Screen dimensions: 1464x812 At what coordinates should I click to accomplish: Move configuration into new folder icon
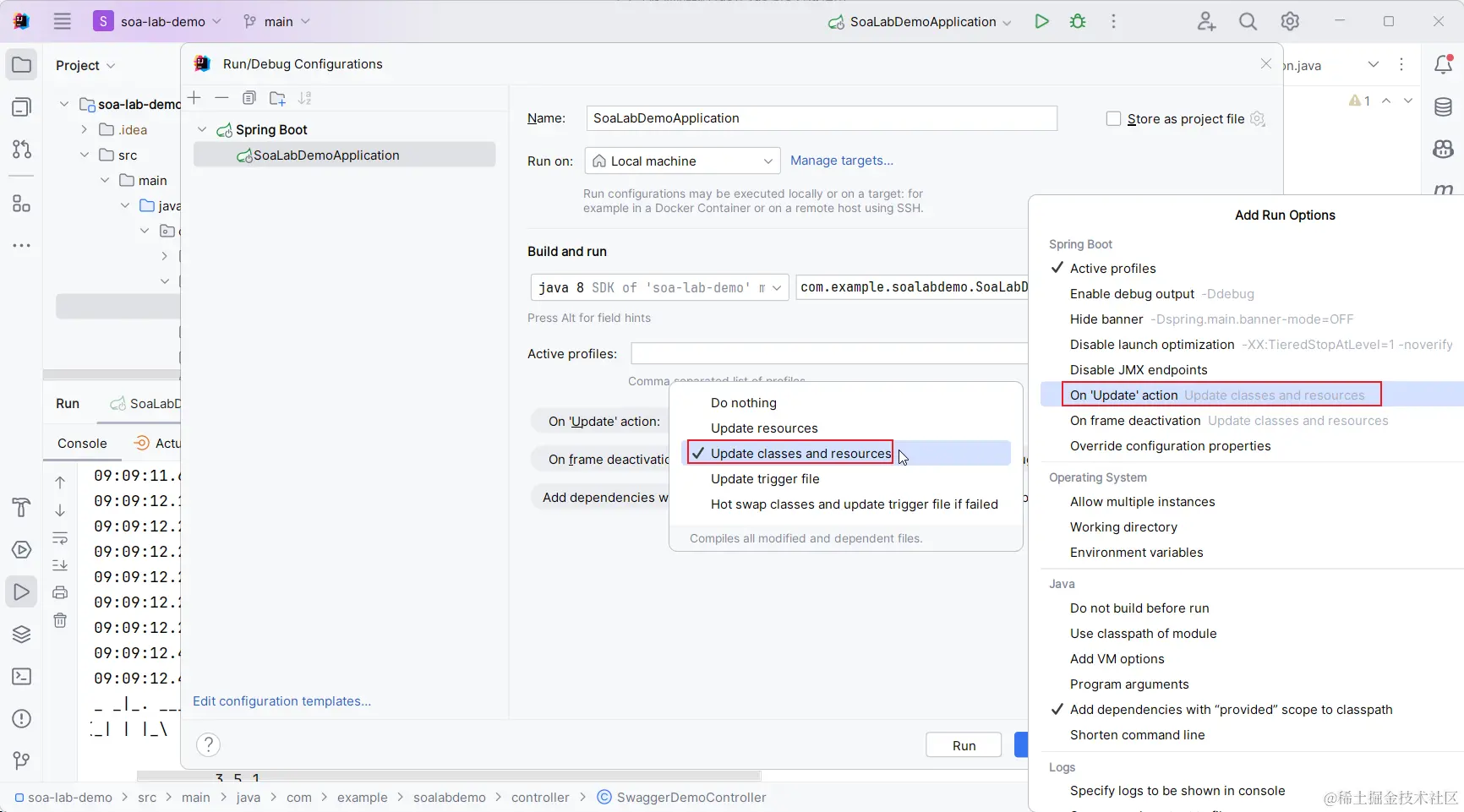coord(277,98)
